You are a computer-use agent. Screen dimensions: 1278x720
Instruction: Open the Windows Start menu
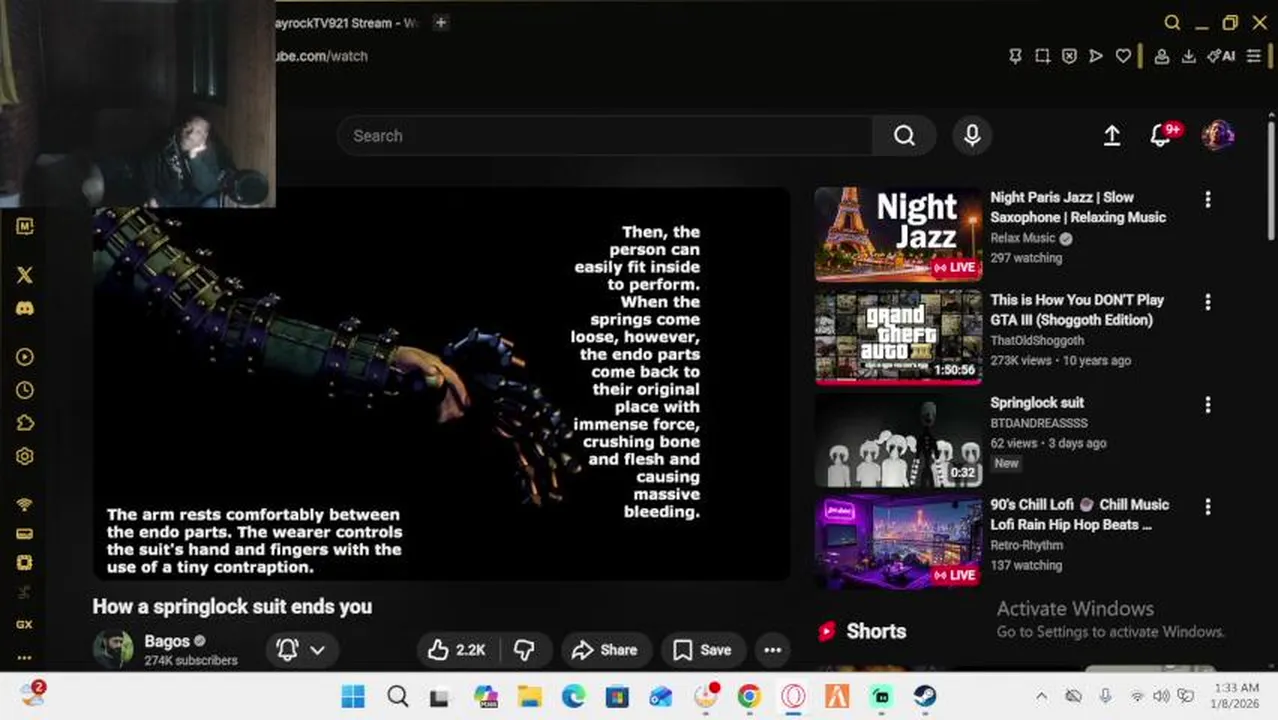[353, 696]
